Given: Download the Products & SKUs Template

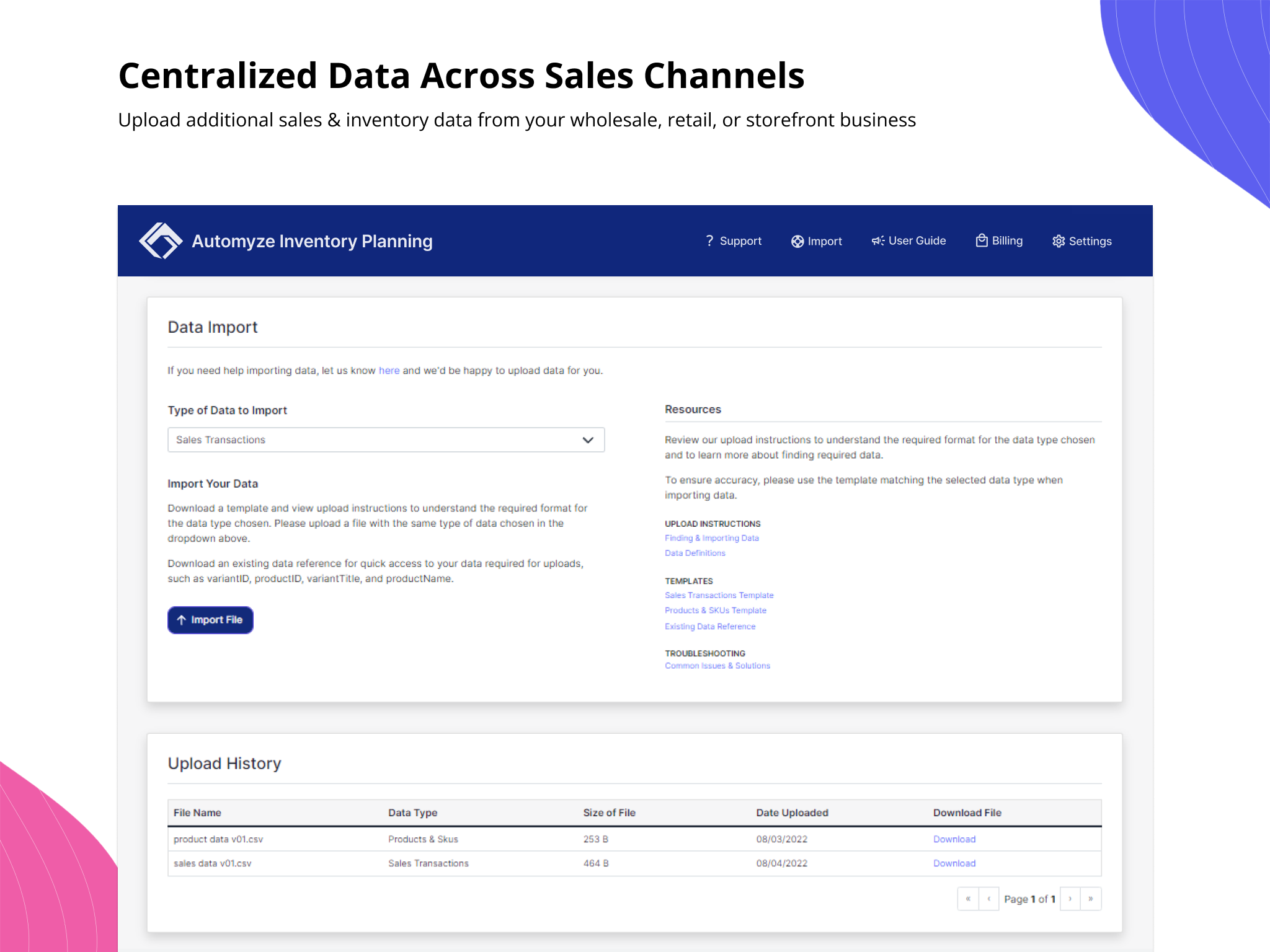Looking at the screenshot, I should (x=716, y=610).
